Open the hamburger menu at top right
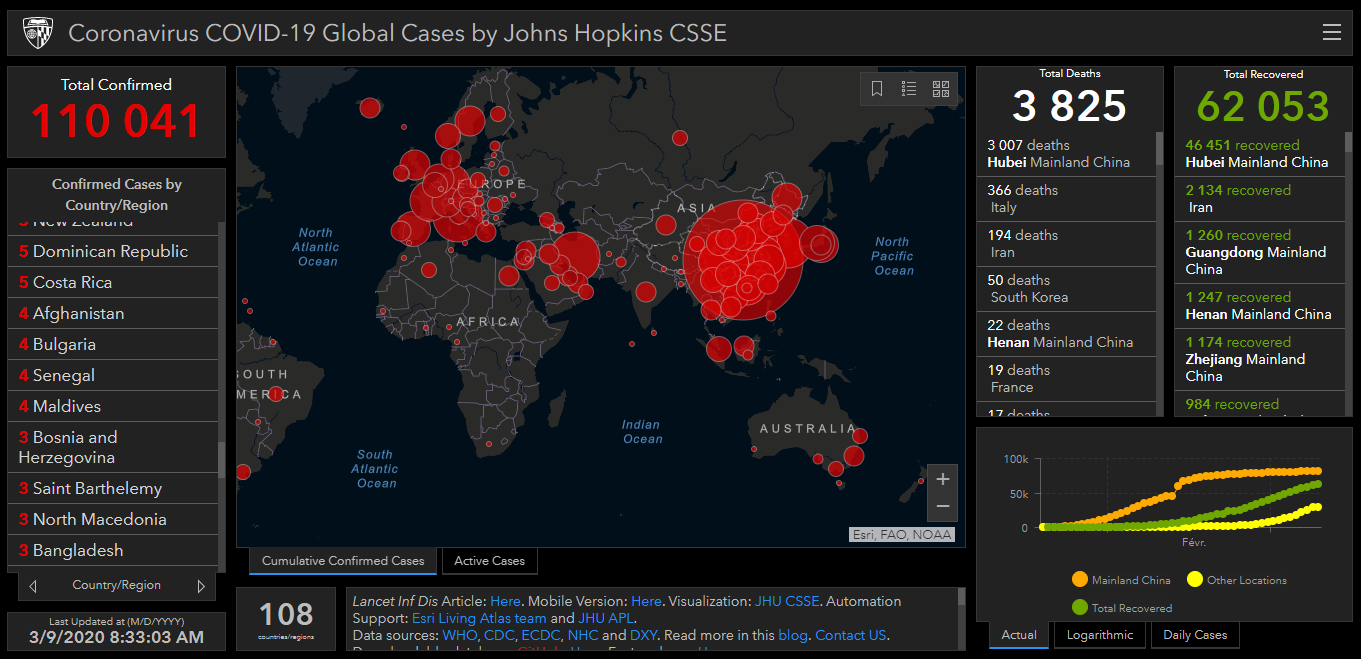The width and height of the screenshot is (1361, 659). 1331,32
